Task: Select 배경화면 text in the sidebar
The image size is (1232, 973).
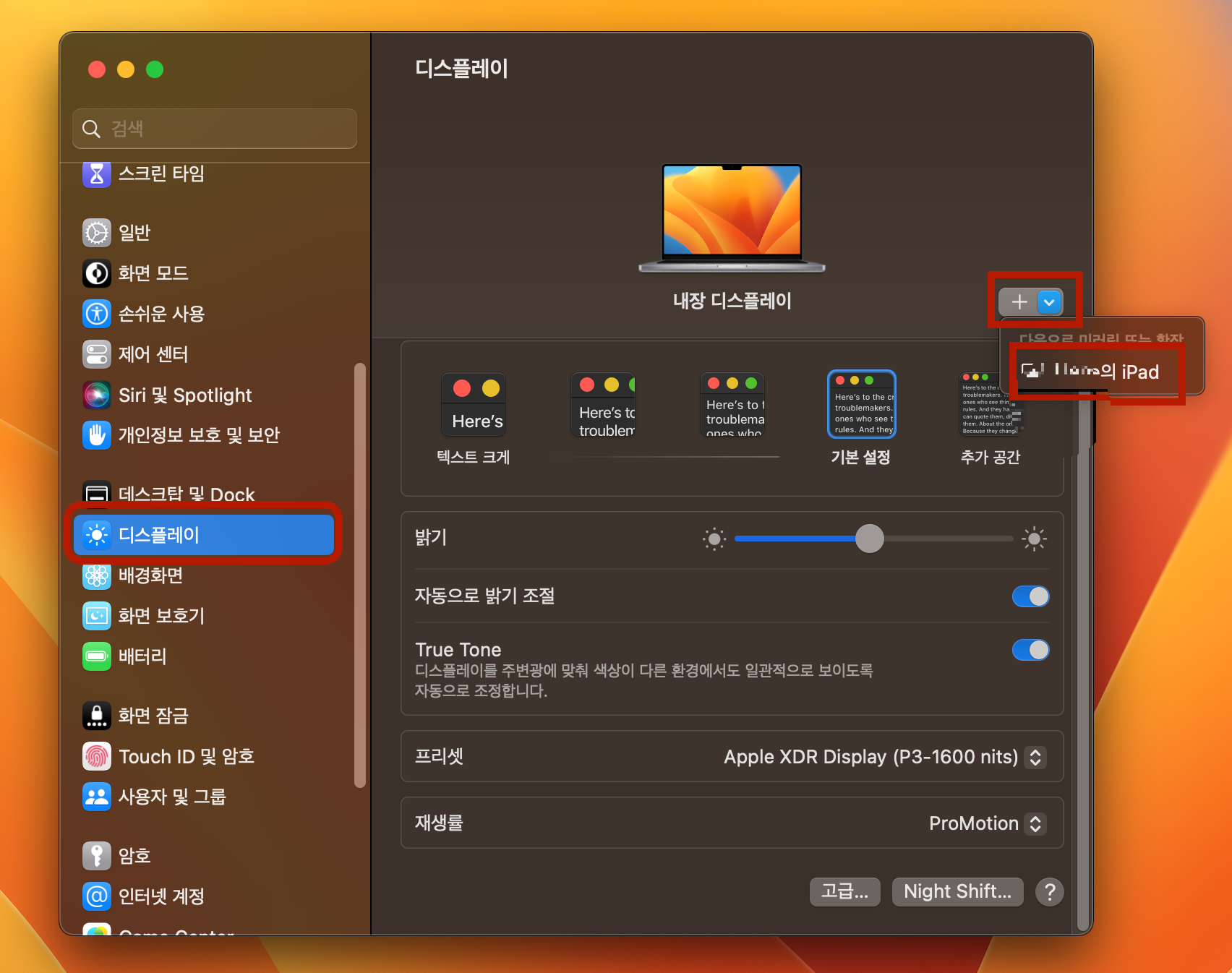Action: [x=151, y=575]
